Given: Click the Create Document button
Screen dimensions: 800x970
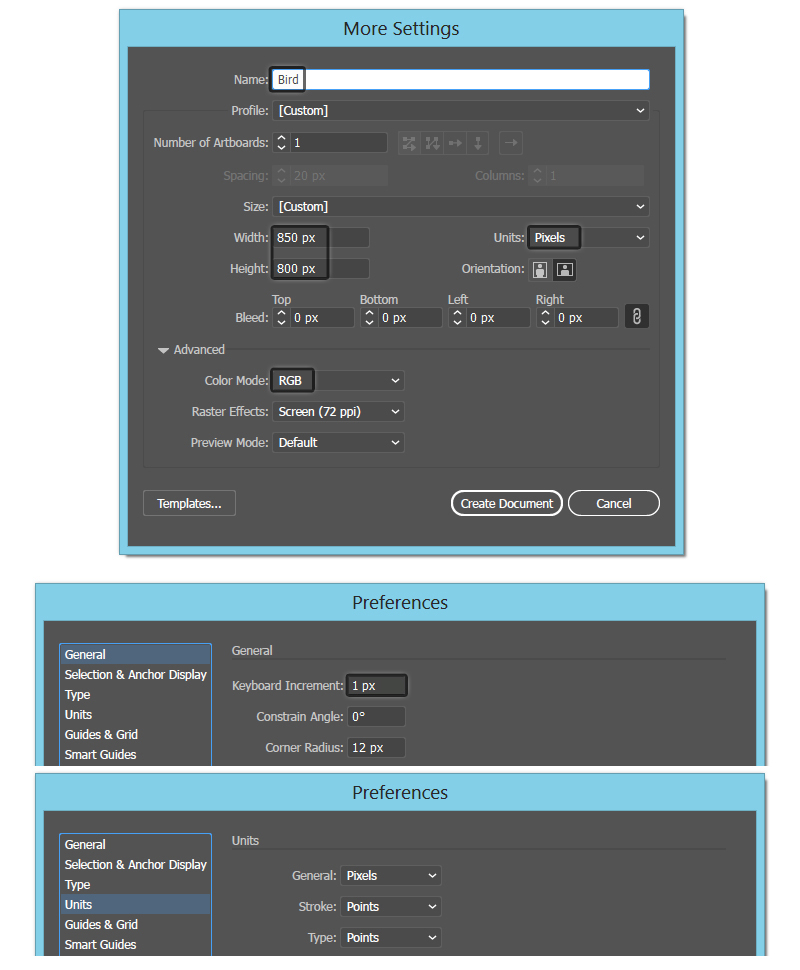Looking at the screenshot, I should coord(506,503).
